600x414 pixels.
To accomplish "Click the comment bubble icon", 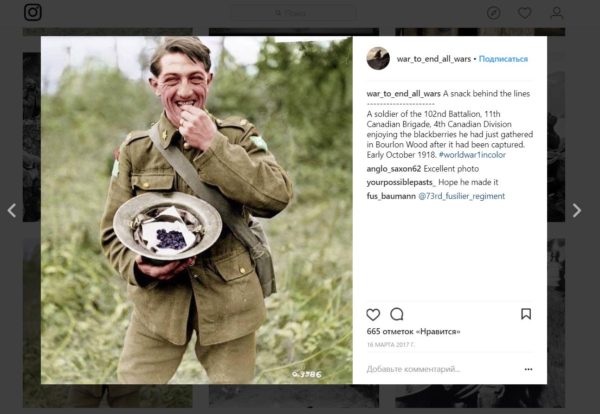I will [x=397, y=314].
